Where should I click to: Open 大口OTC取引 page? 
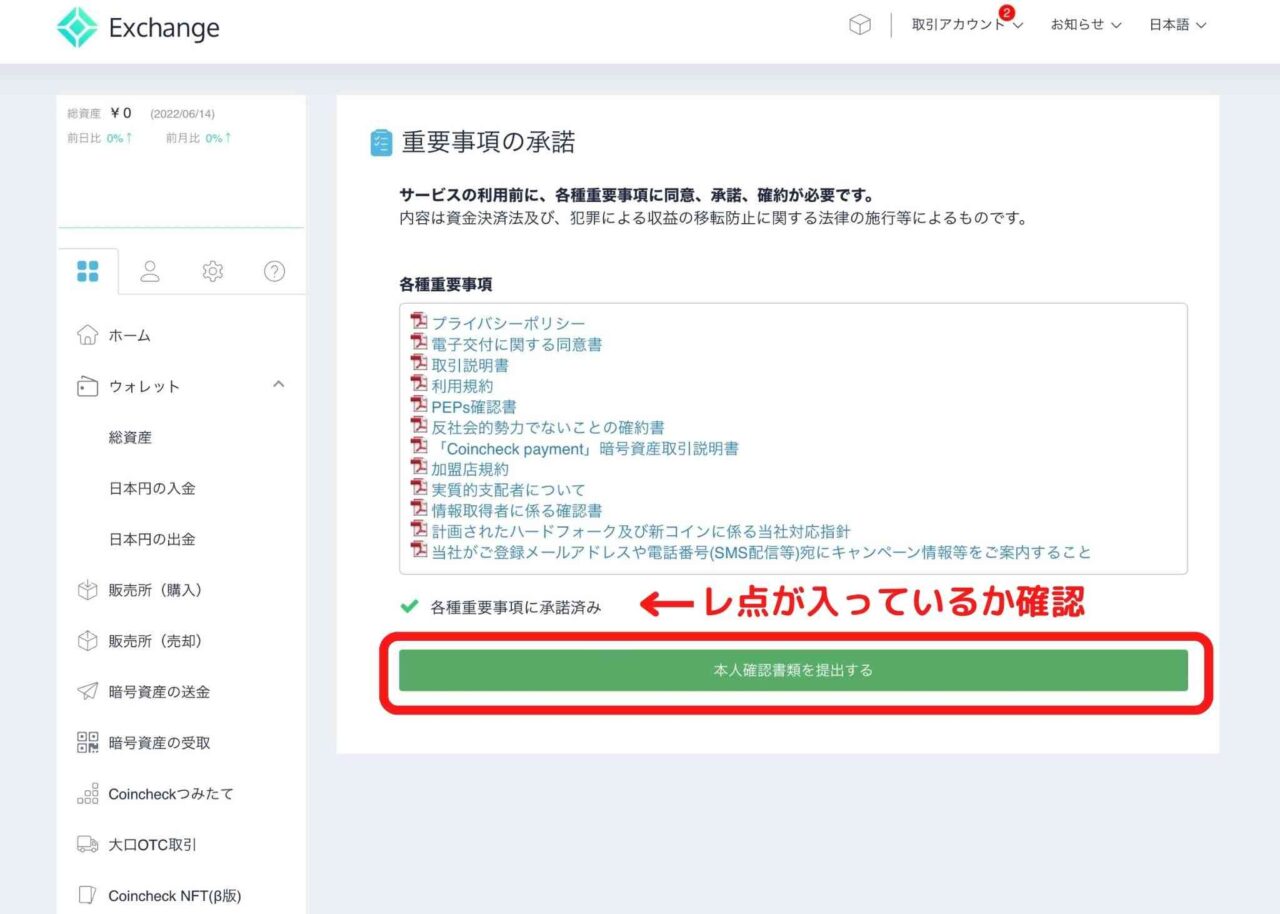(x=152, y=845)
